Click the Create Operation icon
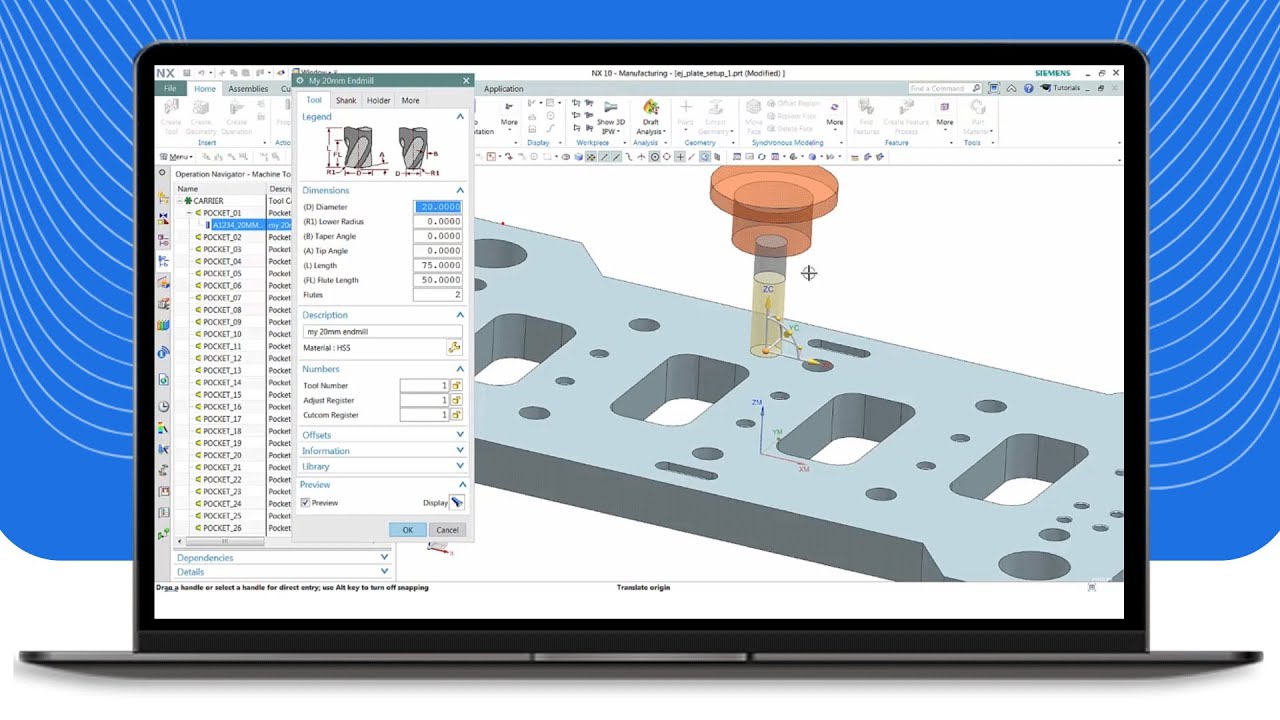Viewport: 1280px width, 720px height. tap(236, 108)
